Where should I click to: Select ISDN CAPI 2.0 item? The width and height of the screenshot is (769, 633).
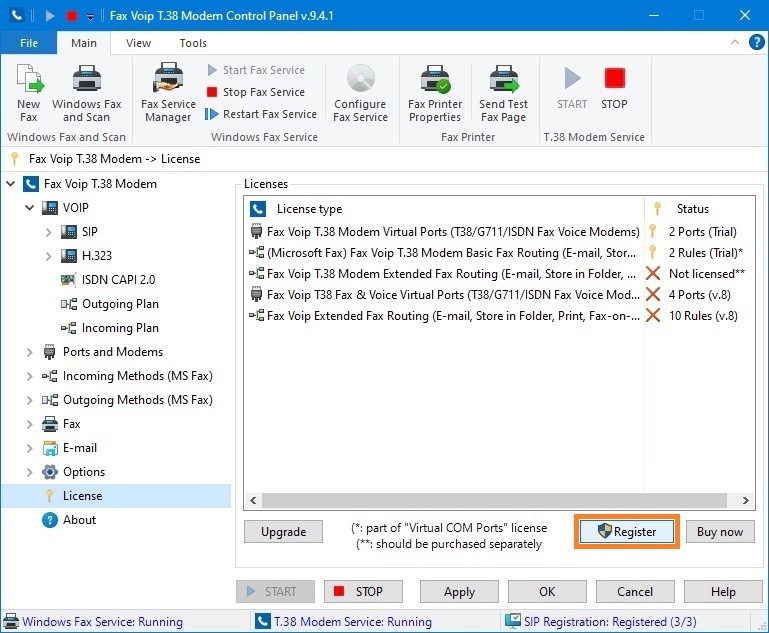[x=118, y=279]
